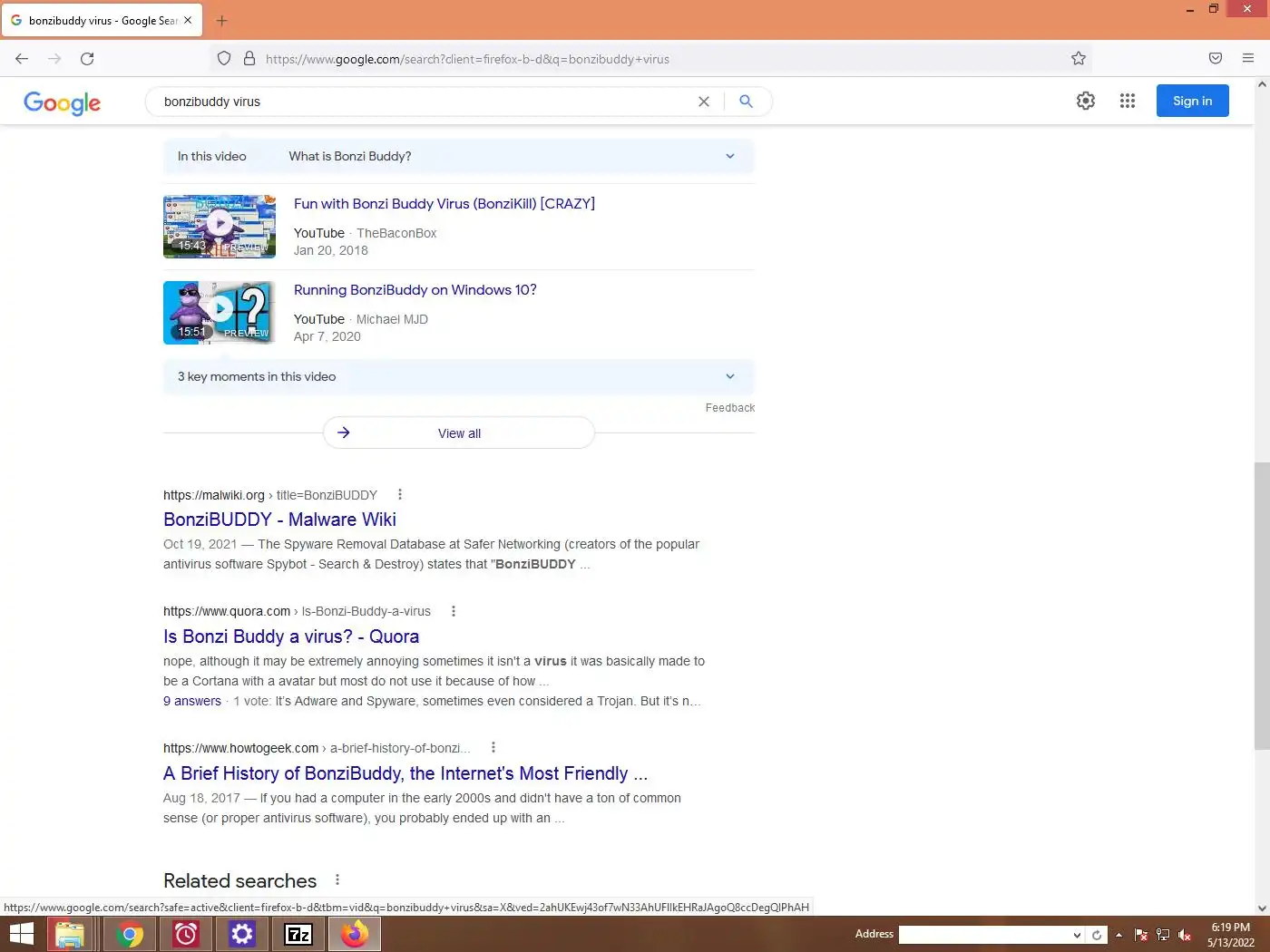The width and height of the screenshot is (1270, 952).
Task: Show hidden system tray icons
Action: [1119, 935]
